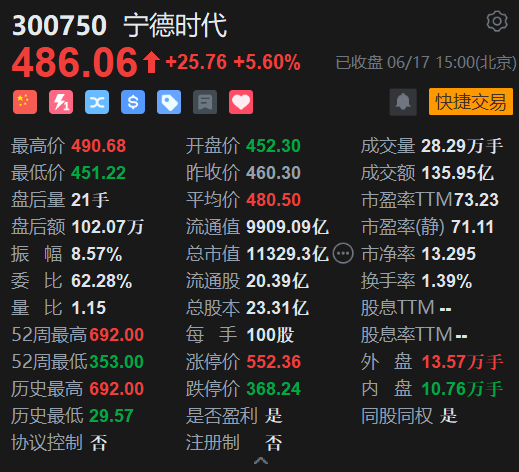Click the 换手率 value 1.39%
Screen dimensions: 519x472
coord(447,281)
